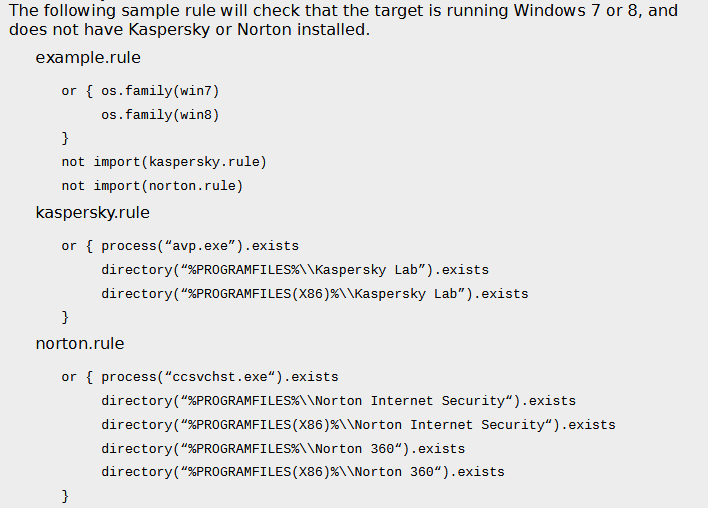Viewport: 708px width, 508px height.
Task: Click the %PROGRAMFILES(X86)%\\Norton 360 directory line
Action: tap(303, 472)
